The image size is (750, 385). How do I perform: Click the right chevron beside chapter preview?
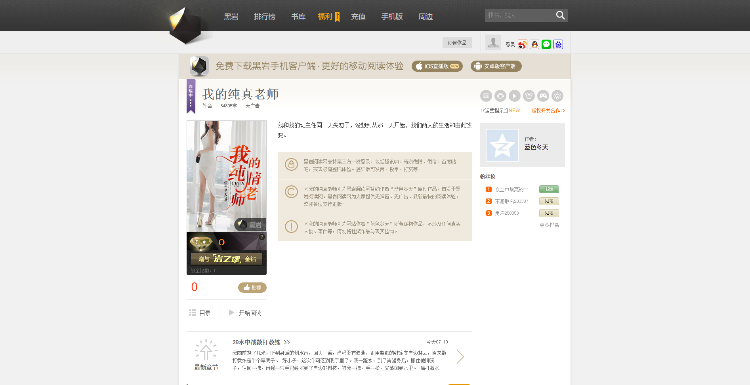click(x=460, y=357)
